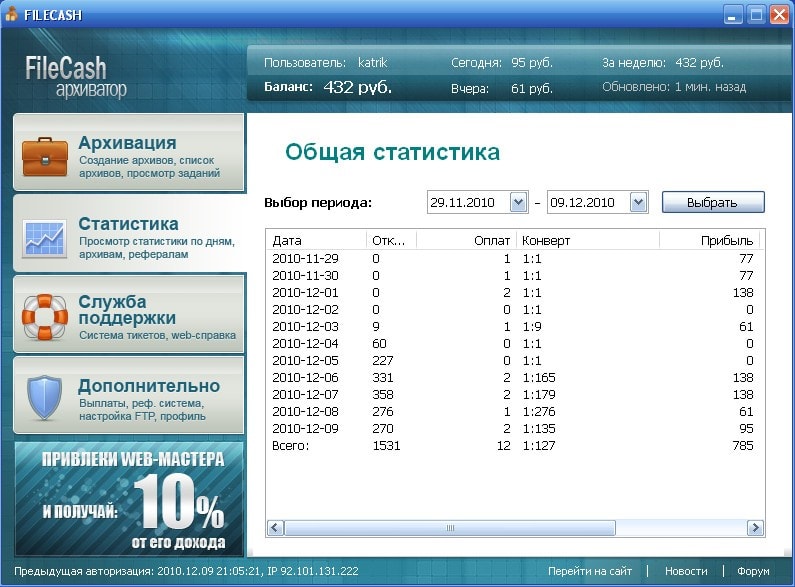Open the end date 09.12.2010 dropdown
The height and width of the screenshot is (587, 795).
(639, 203)
